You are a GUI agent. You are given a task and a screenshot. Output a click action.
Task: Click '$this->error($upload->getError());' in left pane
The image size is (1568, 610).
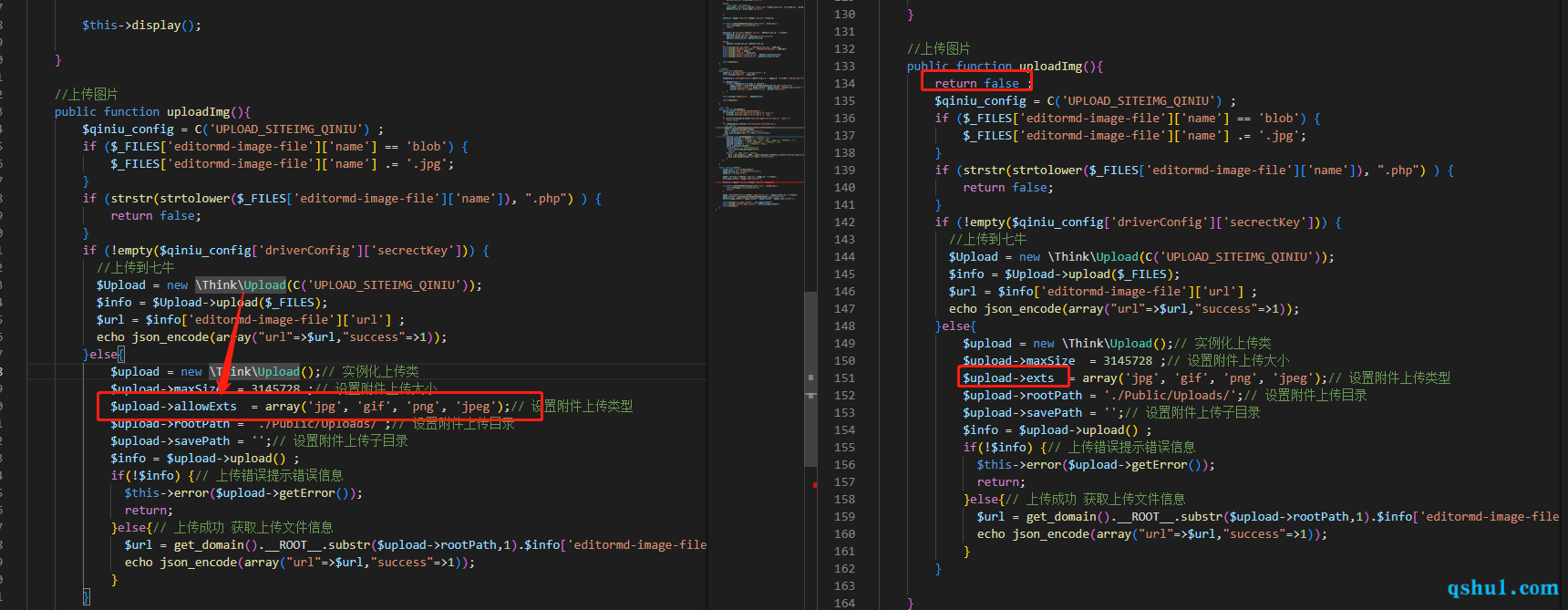click(243, 492)
